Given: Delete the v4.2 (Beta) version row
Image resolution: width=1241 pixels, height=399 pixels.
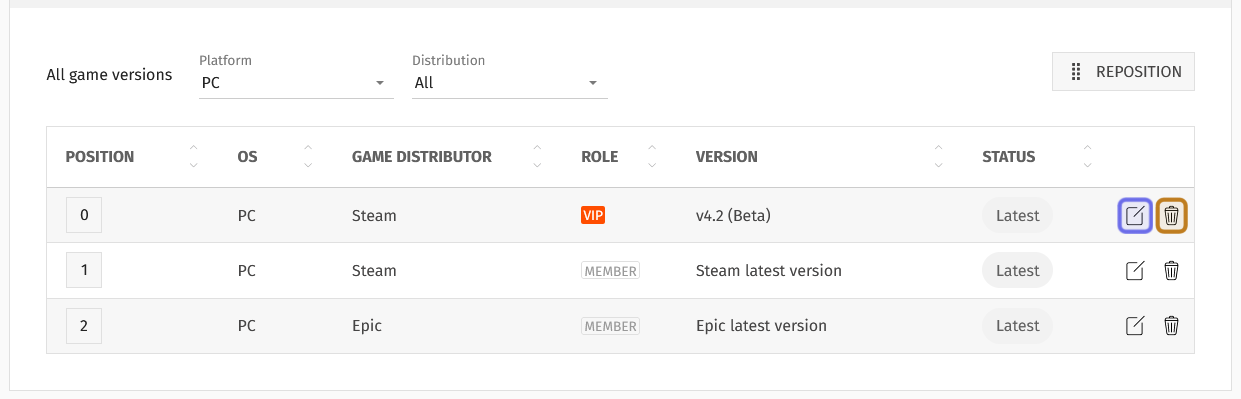Looking at the screenshot, I should tap(1172, 215).
